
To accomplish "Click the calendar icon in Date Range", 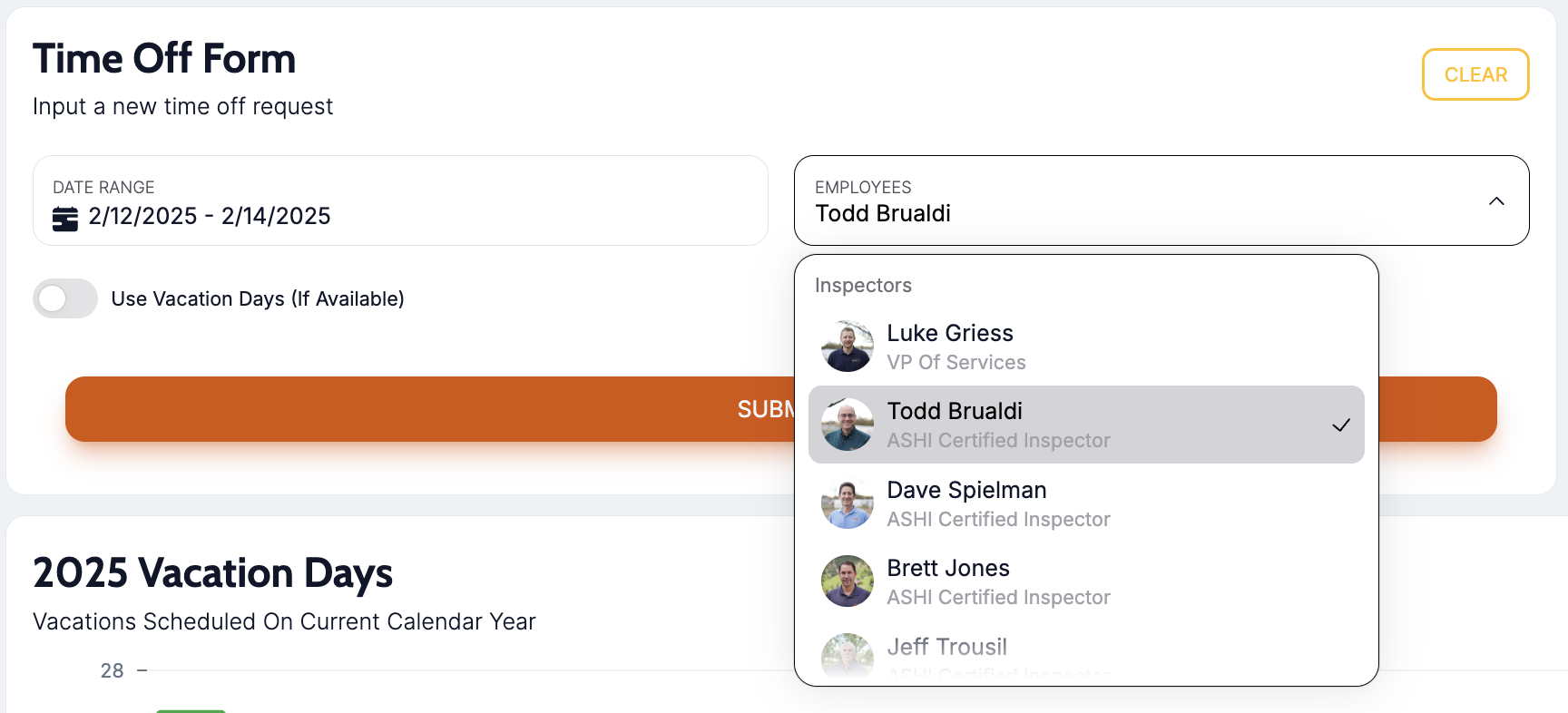I will click(x=65, y=219).
